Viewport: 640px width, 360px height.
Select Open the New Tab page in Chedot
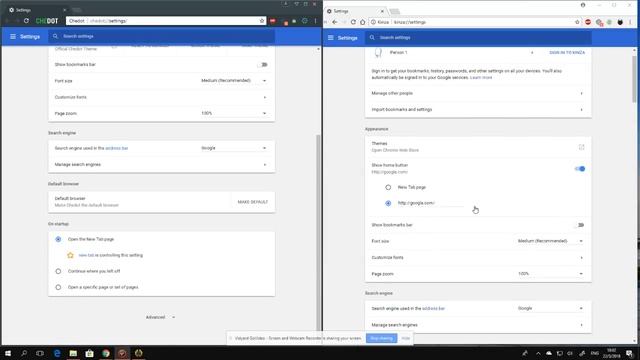[58, 239]
